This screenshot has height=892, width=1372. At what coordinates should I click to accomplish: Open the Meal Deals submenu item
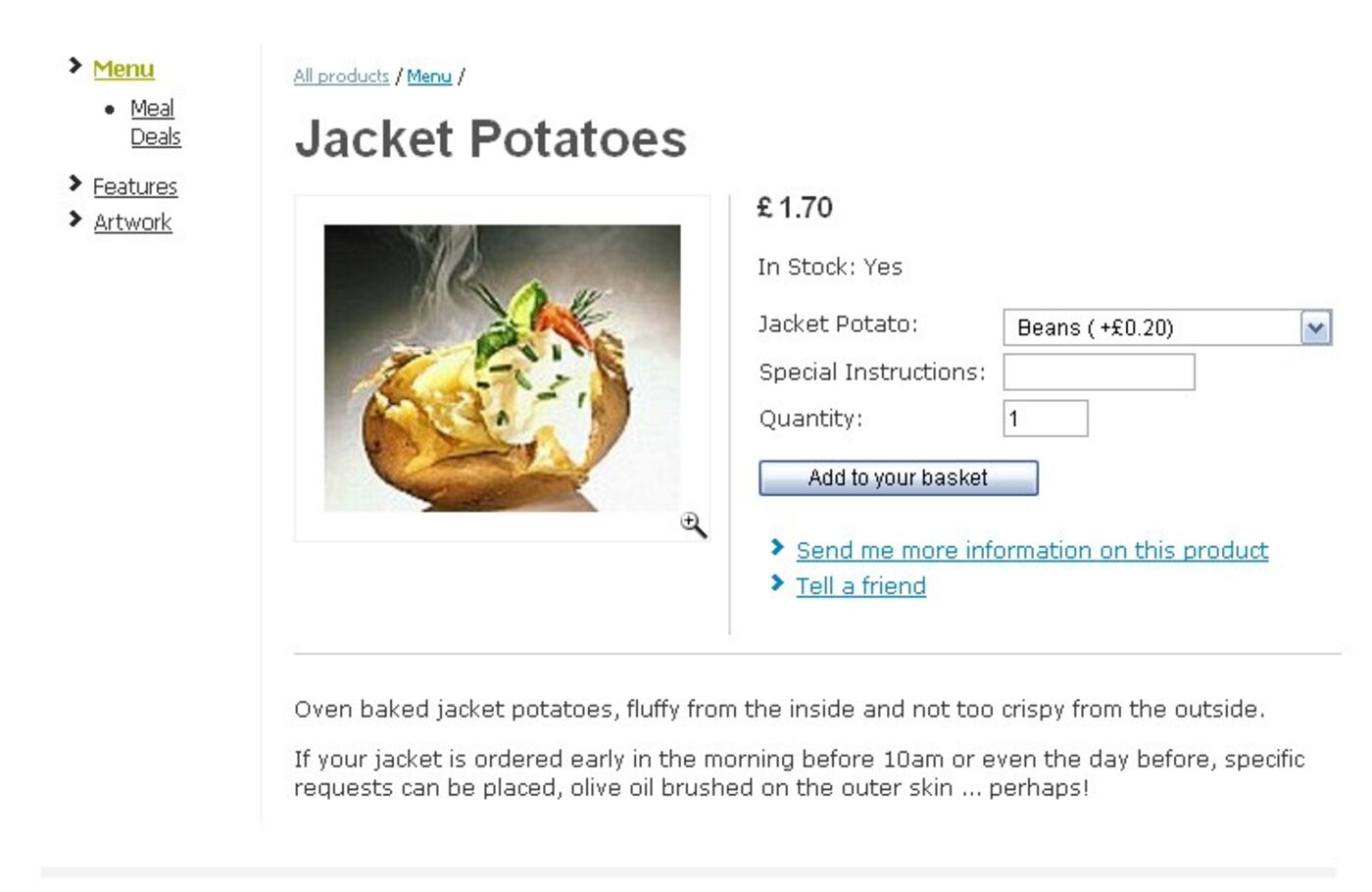tap(155, 123)
